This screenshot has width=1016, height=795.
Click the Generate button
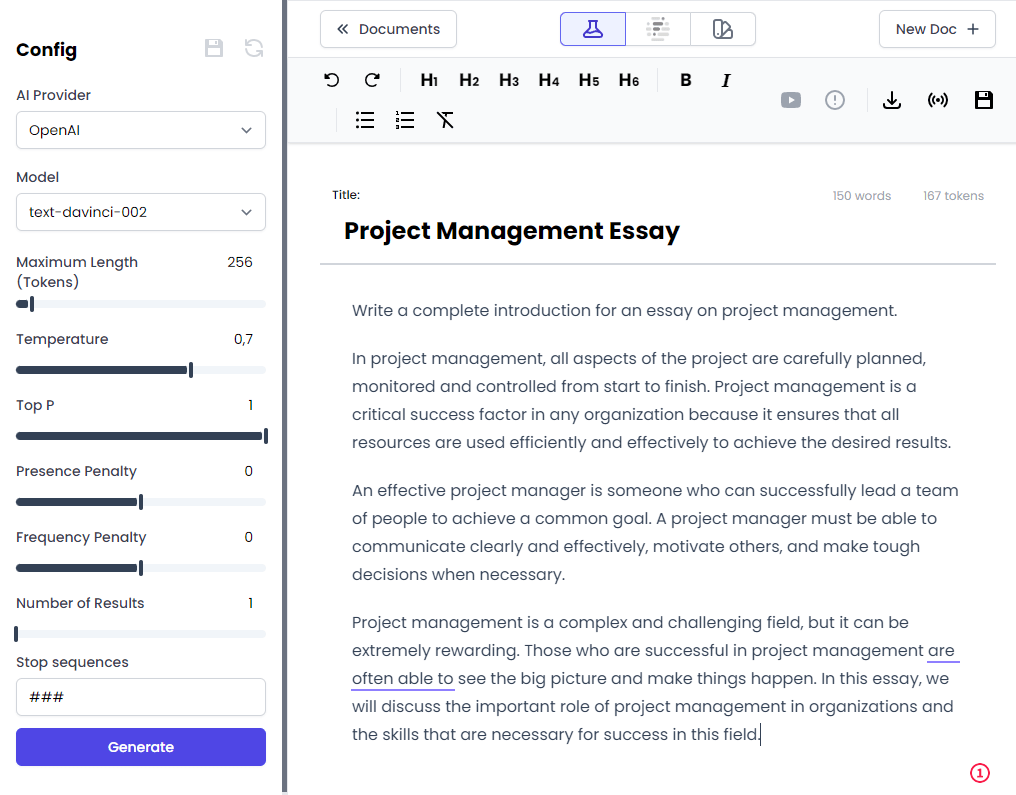(x=141, y=747)
